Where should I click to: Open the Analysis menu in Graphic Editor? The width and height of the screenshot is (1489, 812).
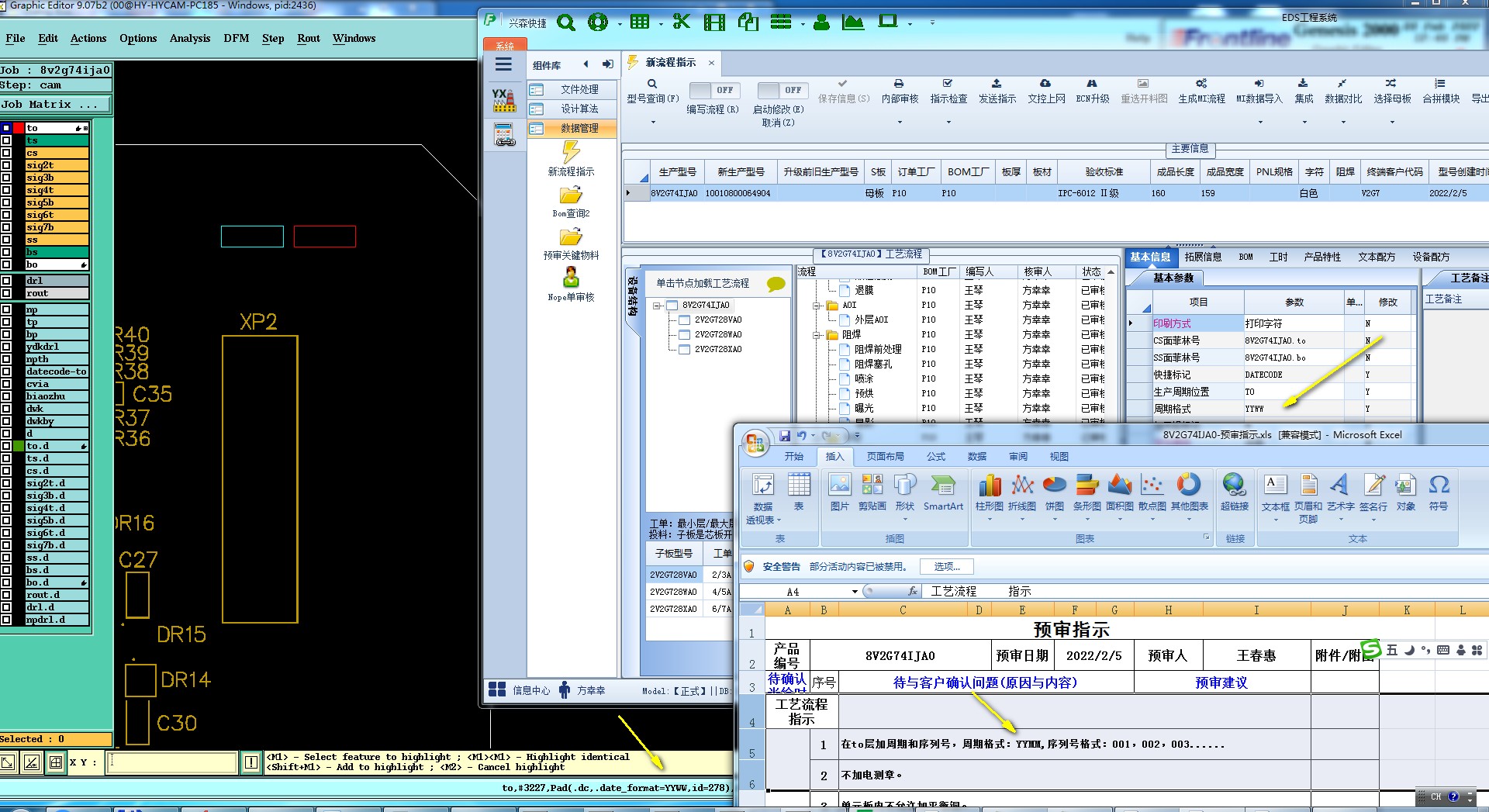[x=190, y=38]
